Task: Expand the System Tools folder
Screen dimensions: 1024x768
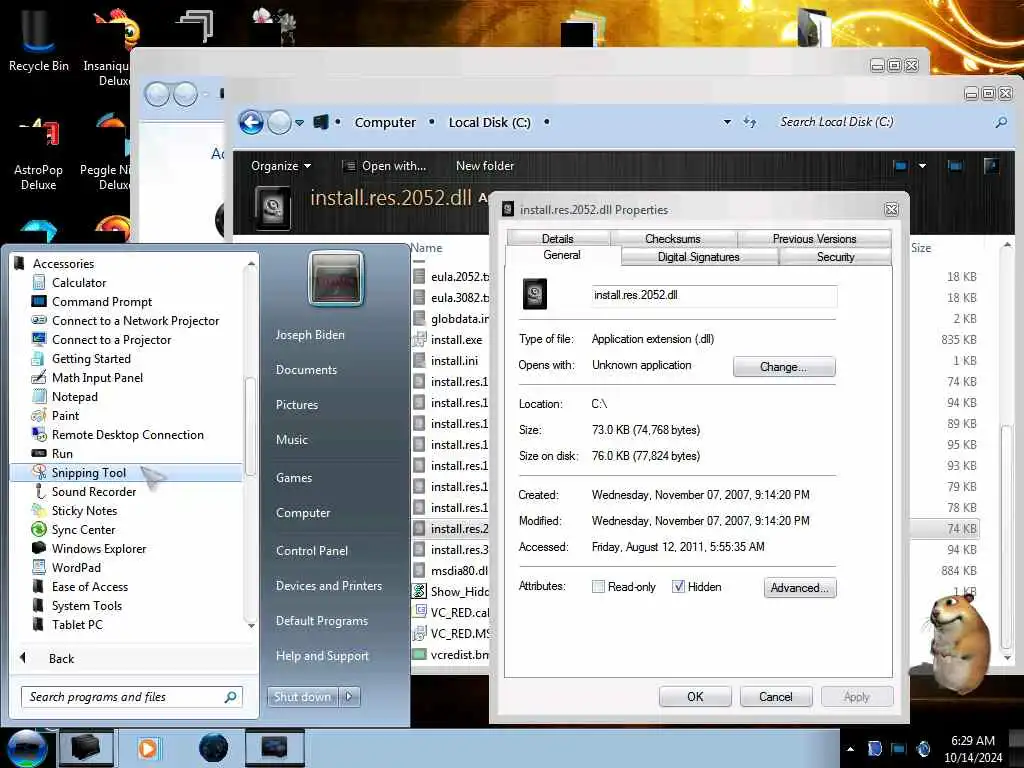Action: point(86,605)
